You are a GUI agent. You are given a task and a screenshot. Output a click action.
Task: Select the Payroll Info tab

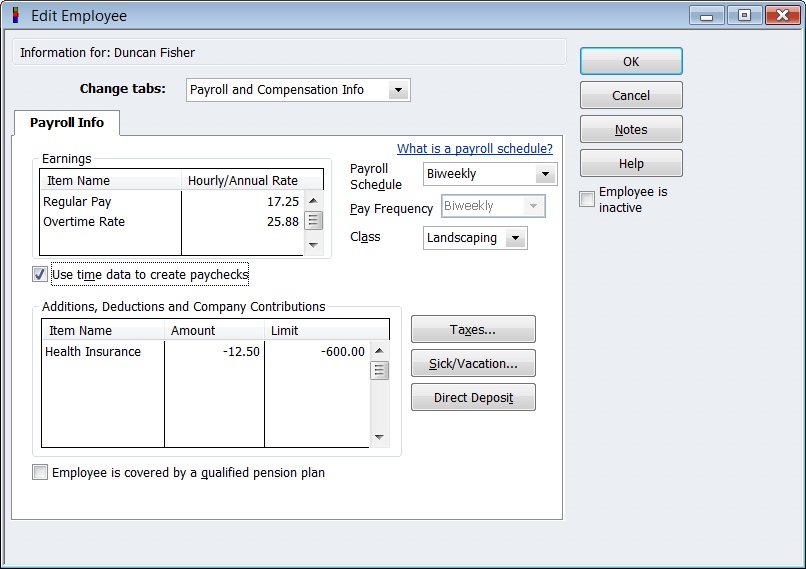coord(66,123)
